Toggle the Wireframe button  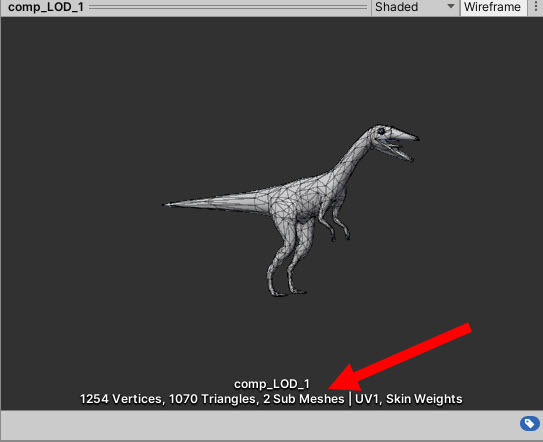[x=492, y=7]
